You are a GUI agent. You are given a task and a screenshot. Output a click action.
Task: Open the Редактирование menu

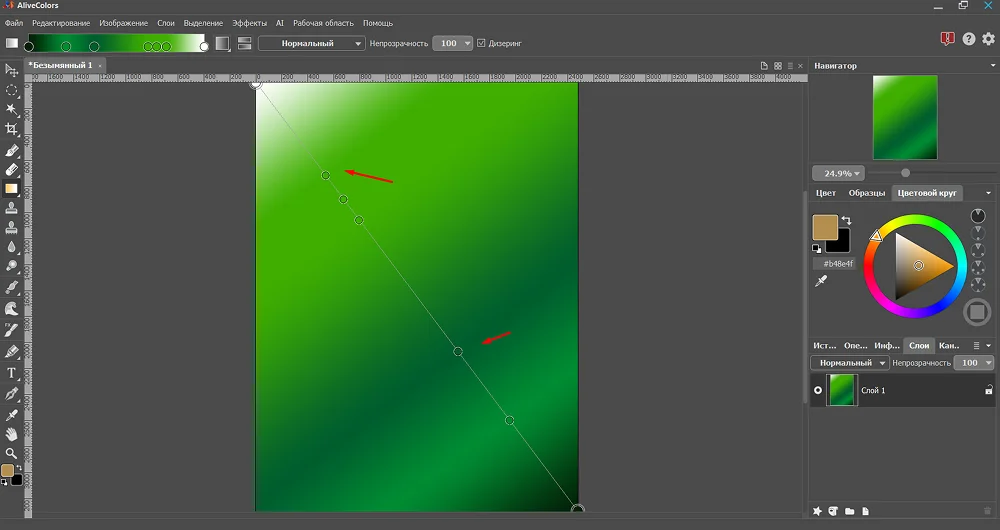61,23
